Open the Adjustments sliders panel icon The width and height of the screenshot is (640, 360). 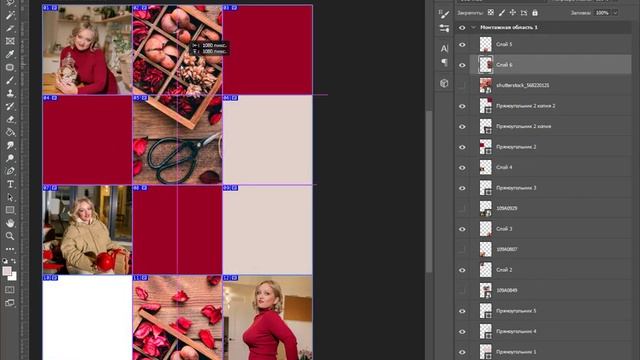pyautogui.click(x=444, y=28)
